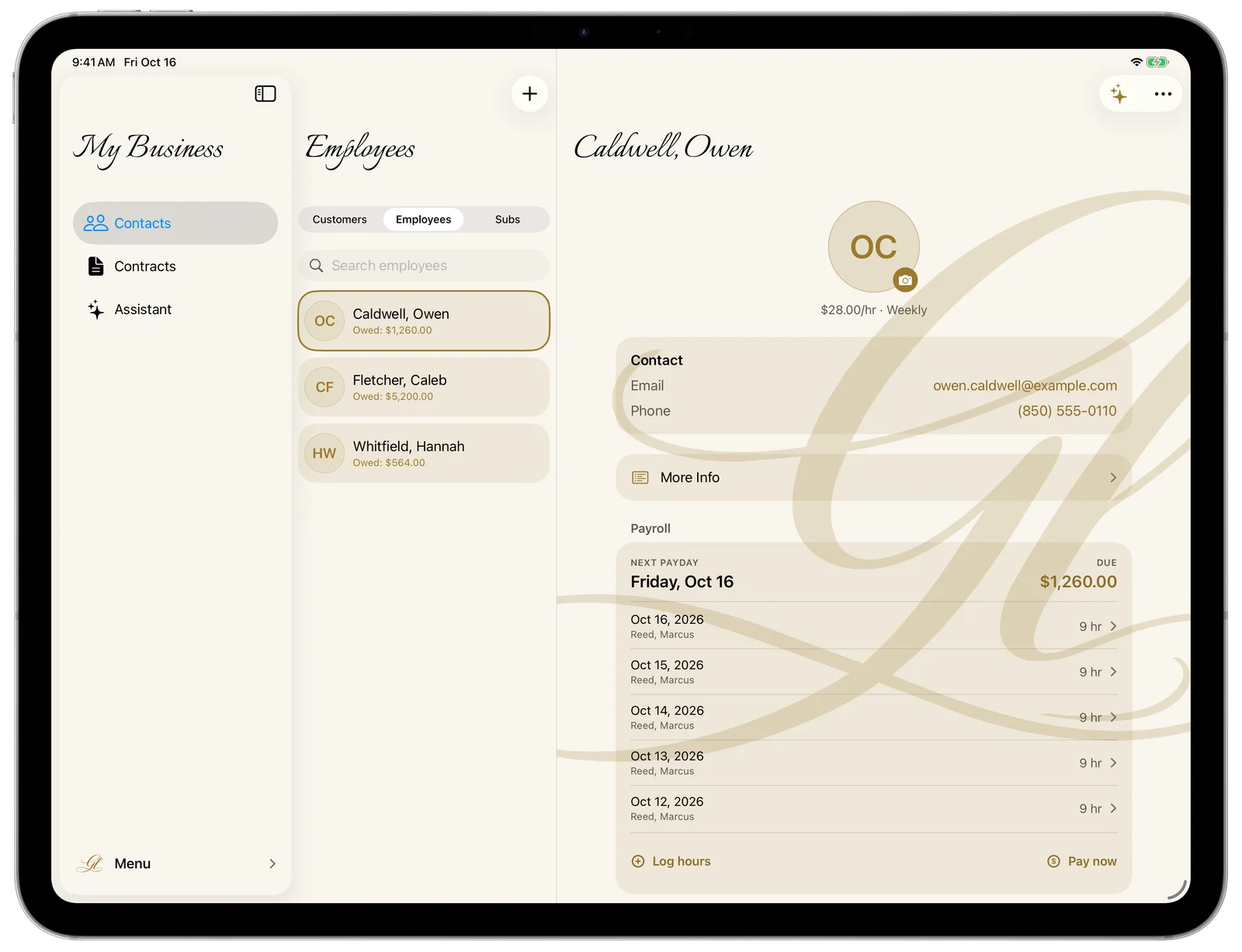This screenshot has height=952, width=1242.
Task: Click the Log hours button
Action: point(671,861)
